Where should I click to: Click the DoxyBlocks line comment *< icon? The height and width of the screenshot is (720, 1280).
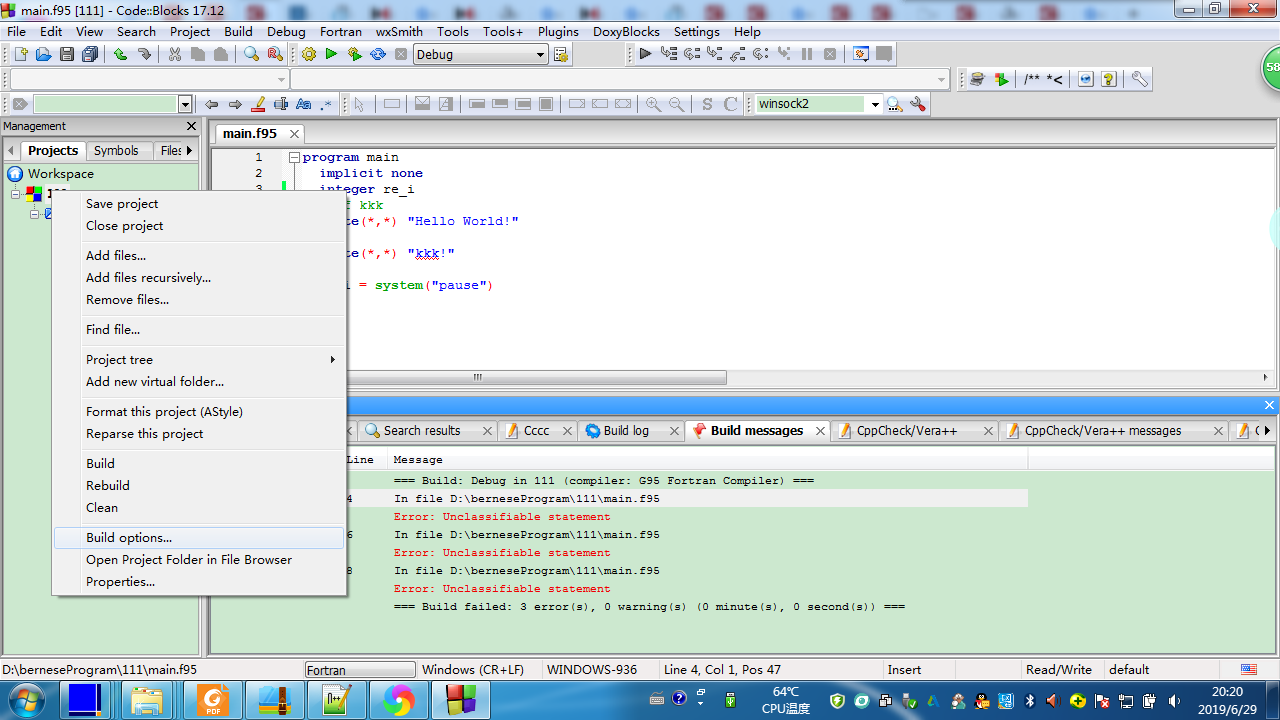1054,79
